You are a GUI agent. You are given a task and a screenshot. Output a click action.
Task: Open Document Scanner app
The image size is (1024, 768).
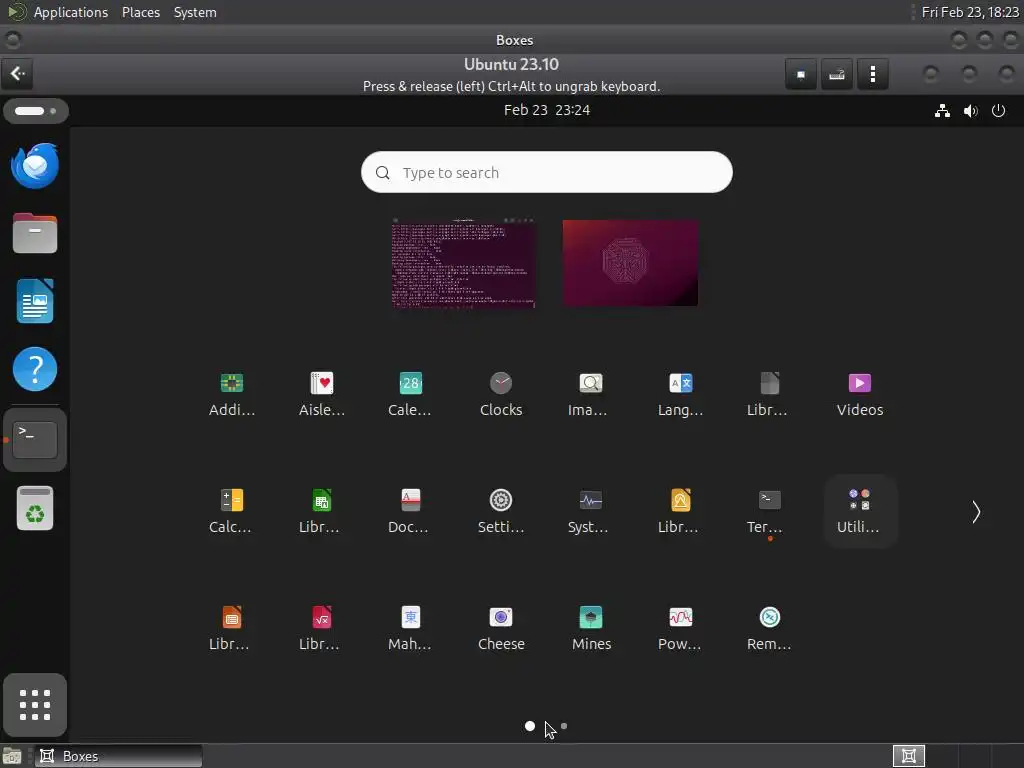click(411, 511)
